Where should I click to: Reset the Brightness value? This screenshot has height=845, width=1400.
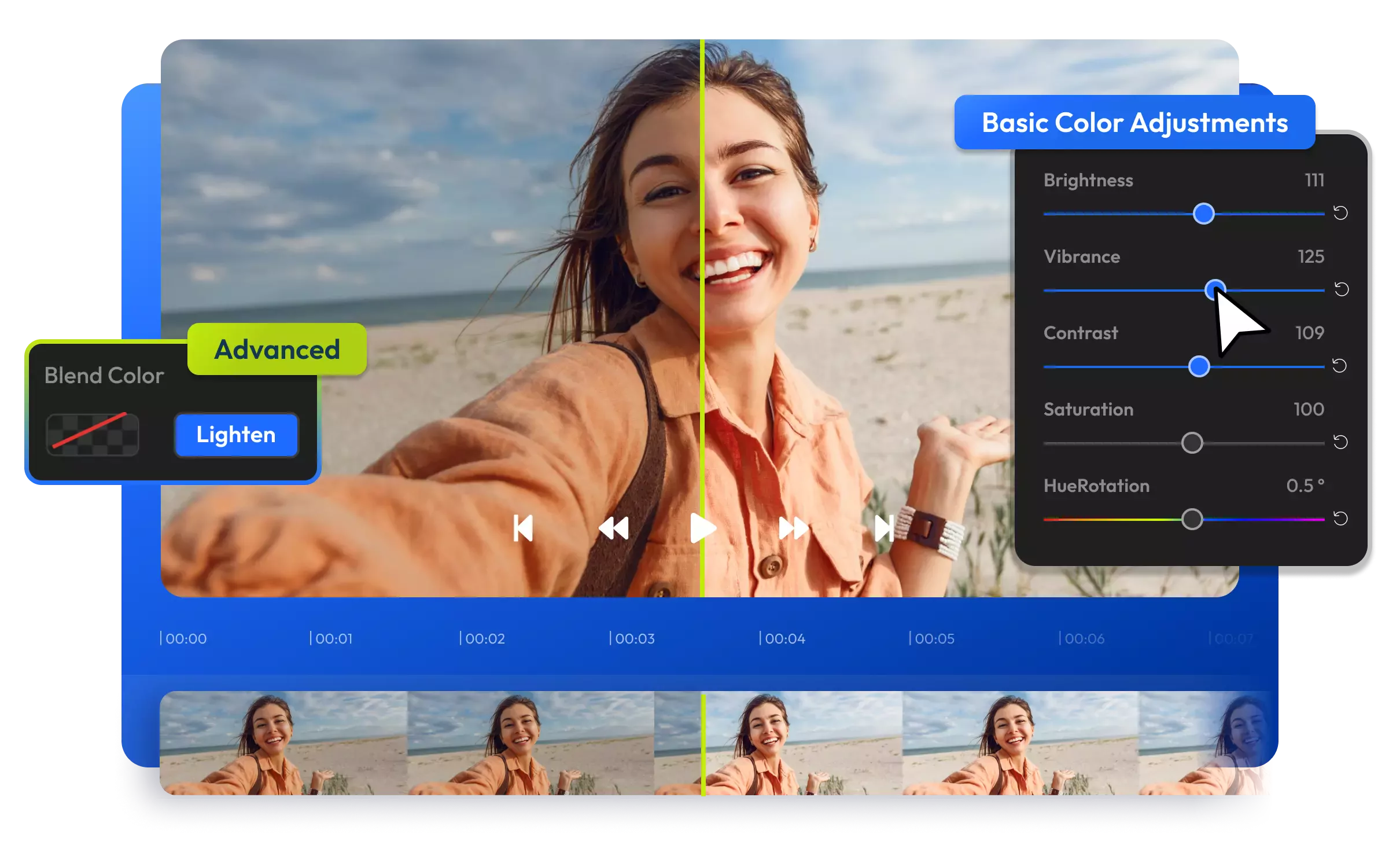click(1340, 213)
